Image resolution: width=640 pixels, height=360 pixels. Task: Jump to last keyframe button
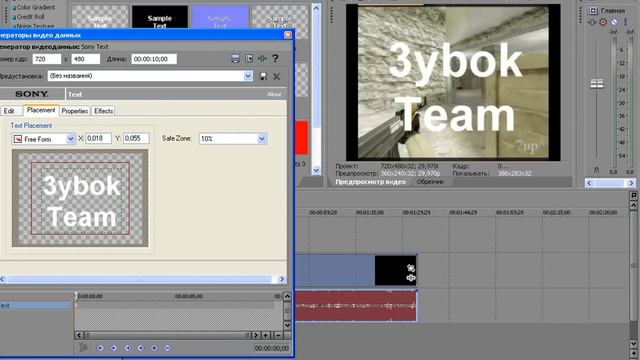pyautogui.click(x=140, y=348)
